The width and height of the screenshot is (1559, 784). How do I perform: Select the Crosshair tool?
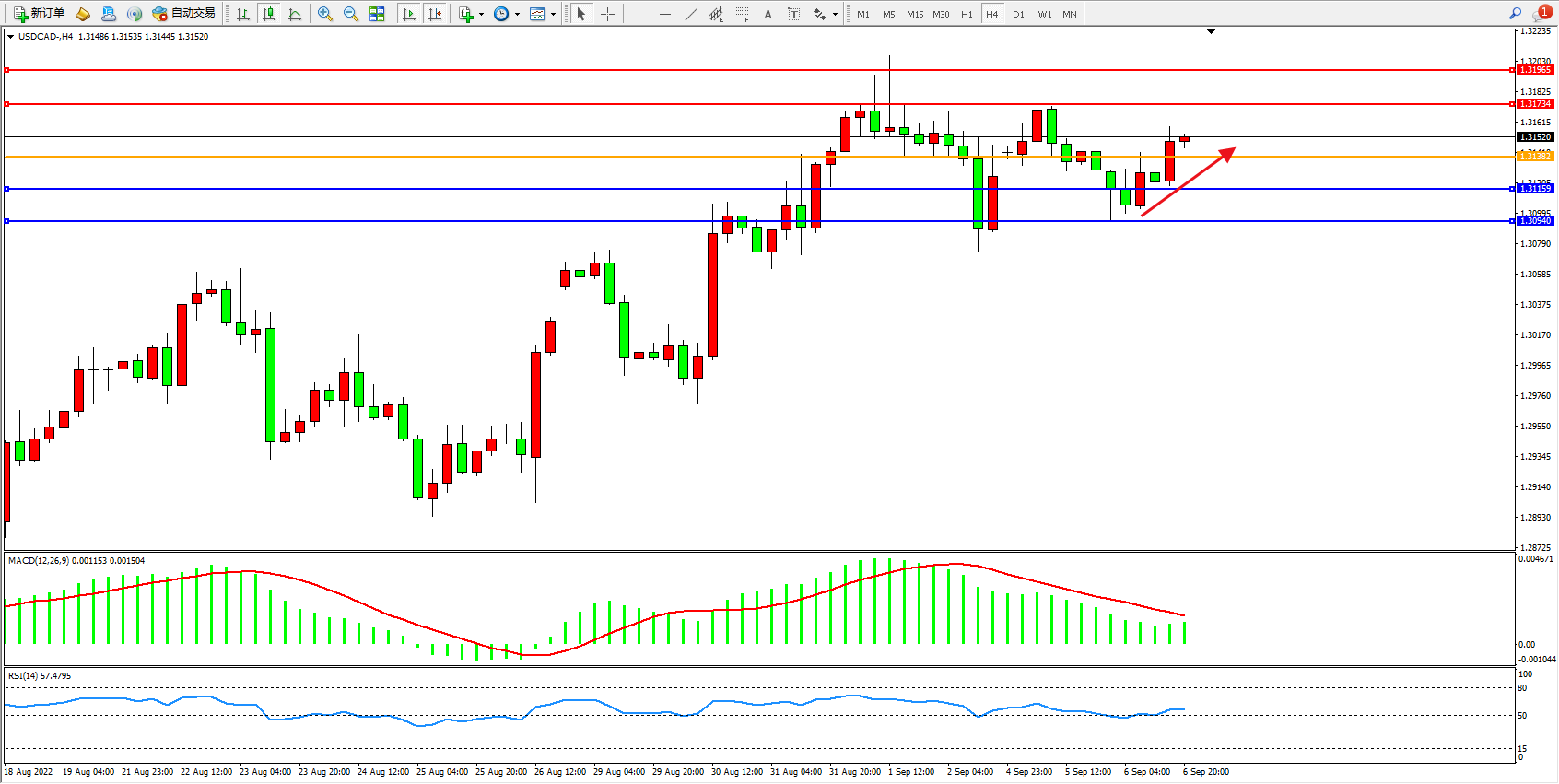[608, 14]
